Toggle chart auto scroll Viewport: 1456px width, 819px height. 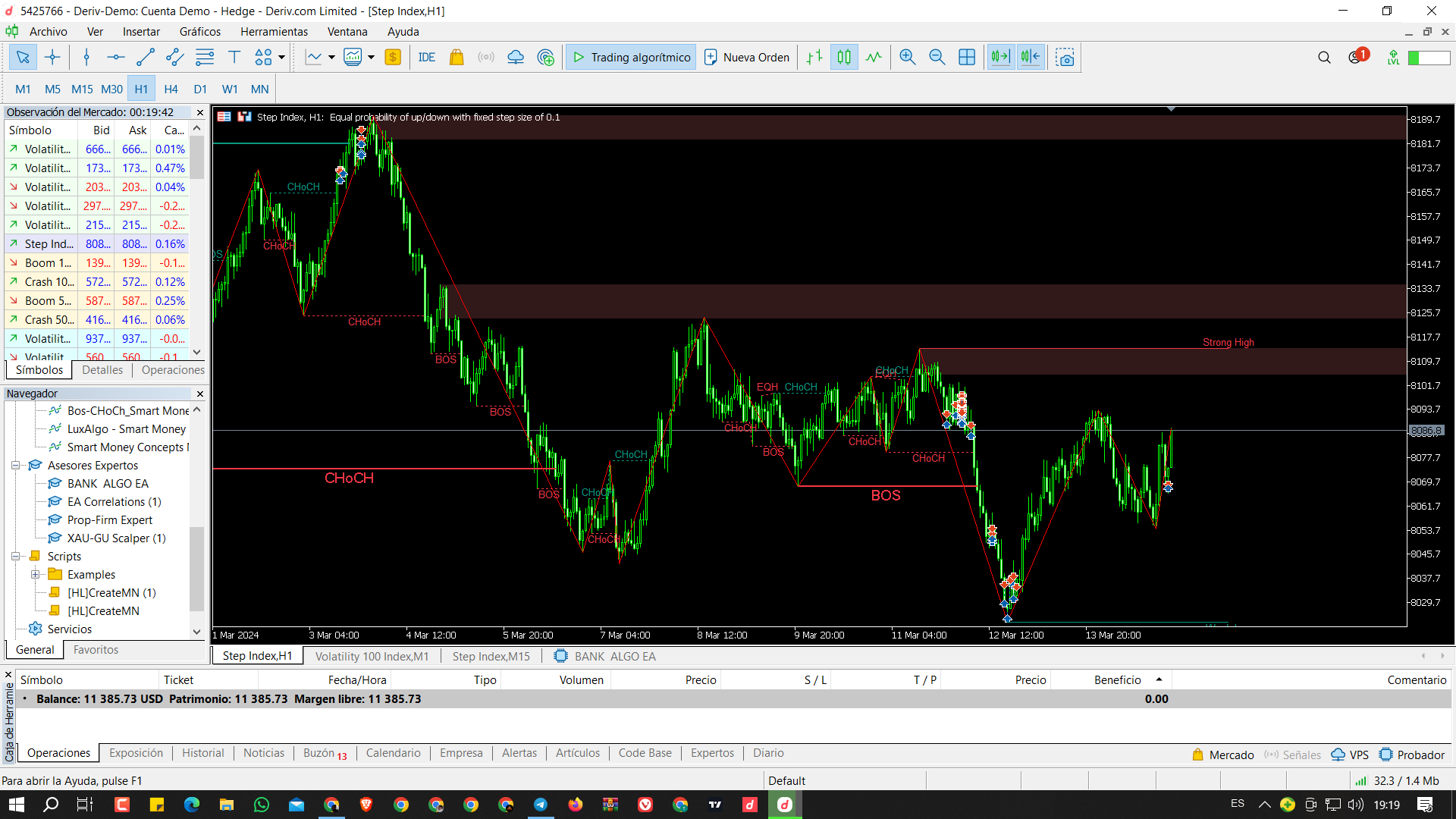[x=1000, y=58]
